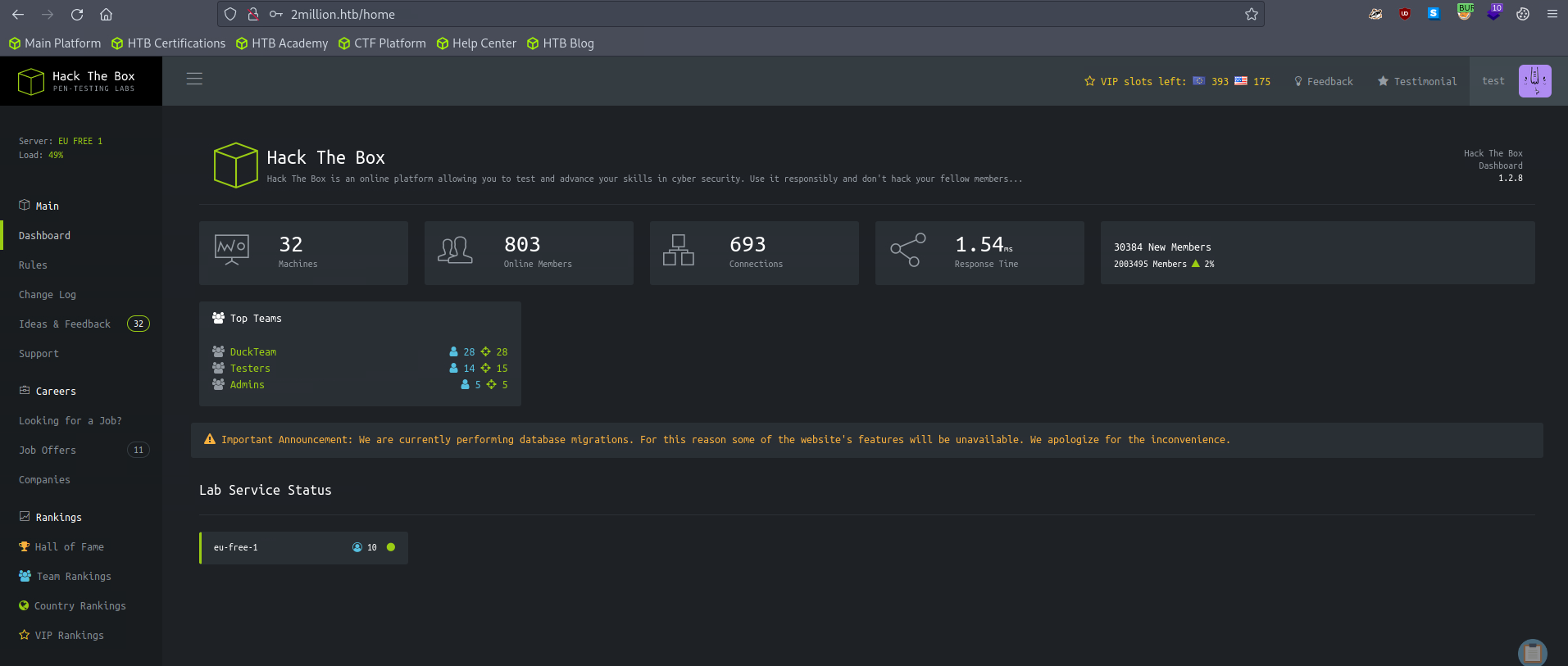Open the HTB Certifications bookmark
The width and height of the screenshot is (1568, 666).
click(168, 43)
